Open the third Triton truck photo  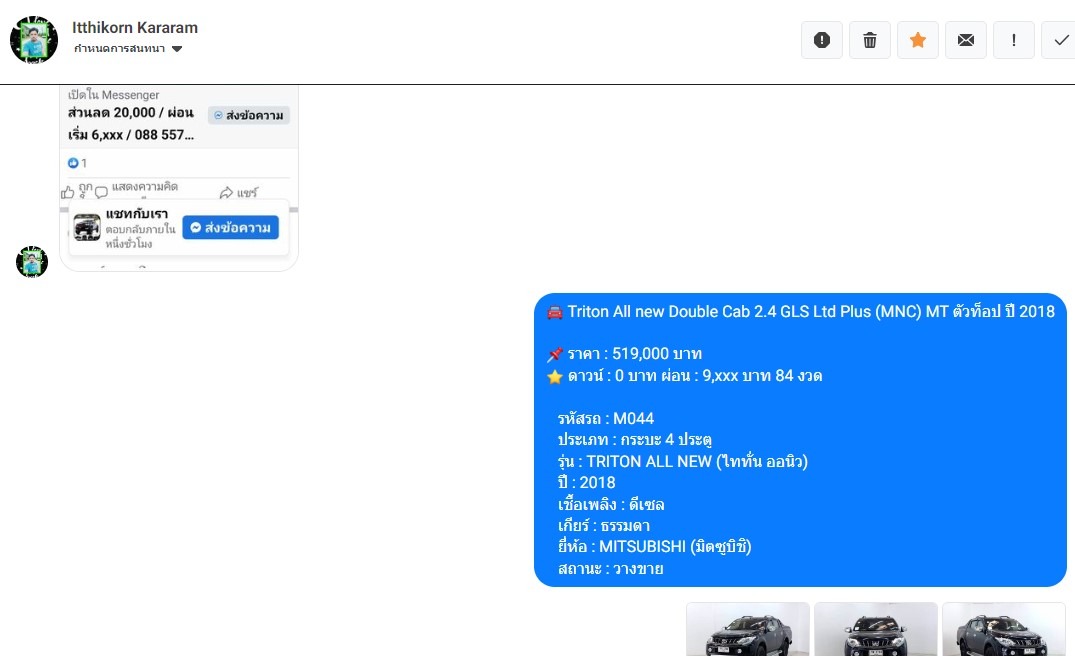(1004, 630)
